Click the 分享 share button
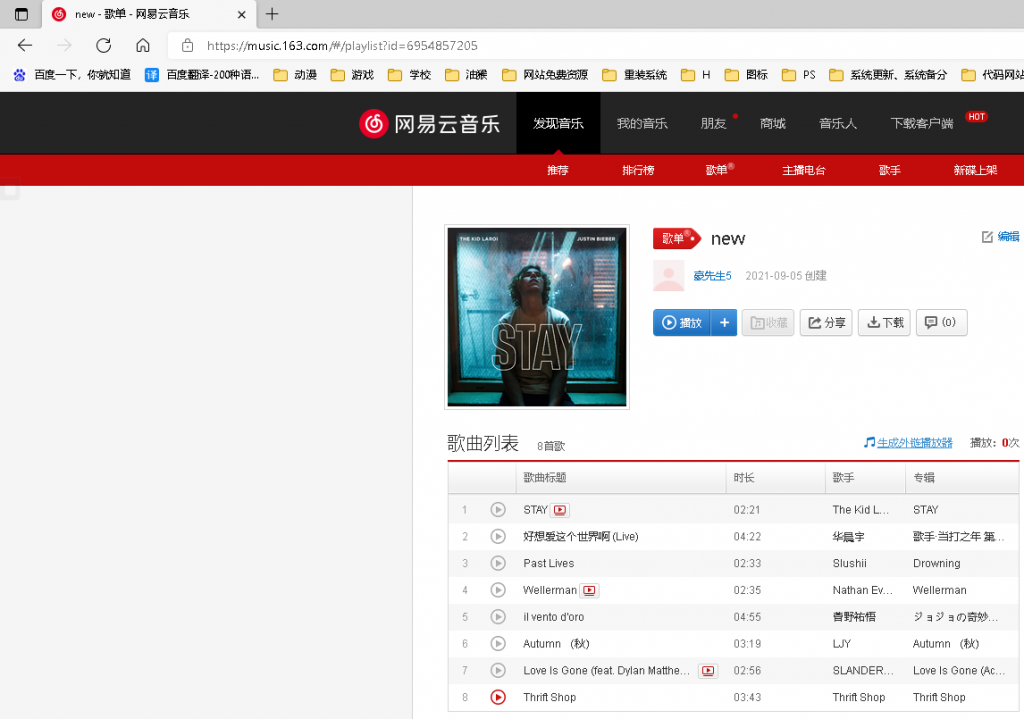The width and height of the screenshot is (1024, 719). [826, 323]
